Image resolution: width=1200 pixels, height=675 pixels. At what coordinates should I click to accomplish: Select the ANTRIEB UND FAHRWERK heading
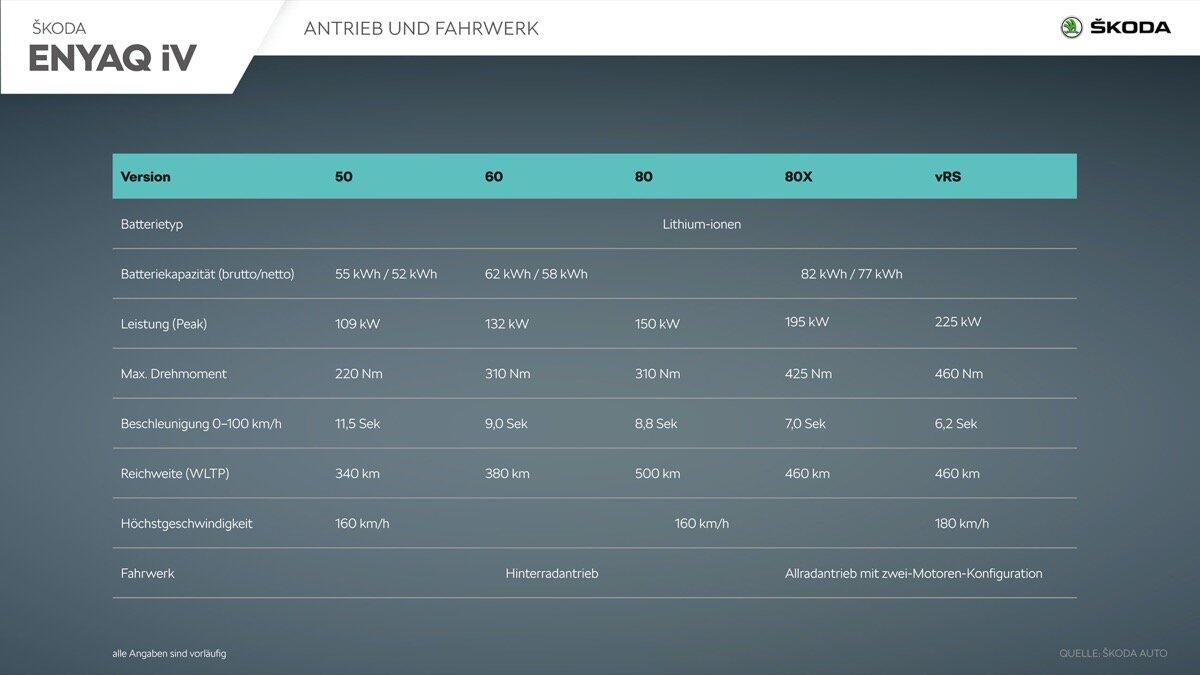[421, 28]
